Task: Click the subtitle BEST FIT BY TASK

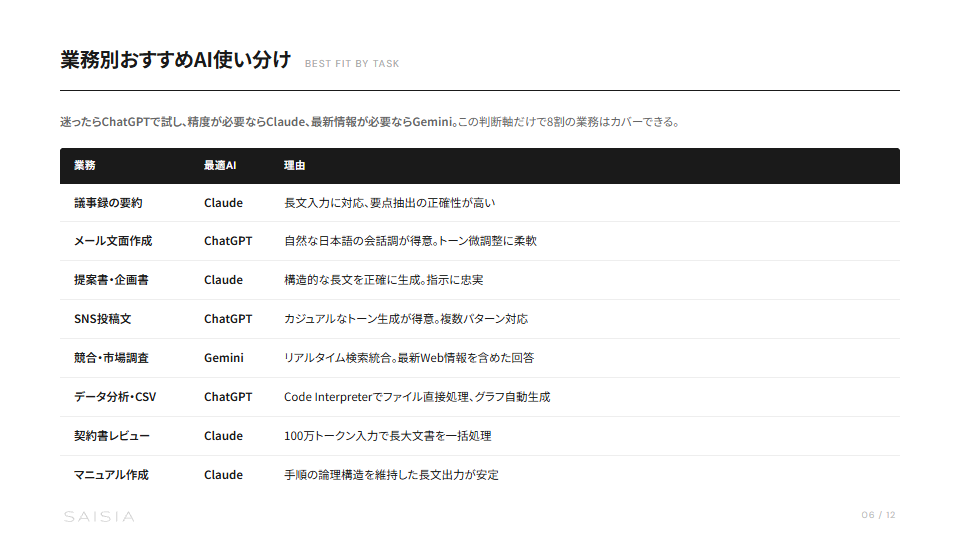Action: coord(352,64)
